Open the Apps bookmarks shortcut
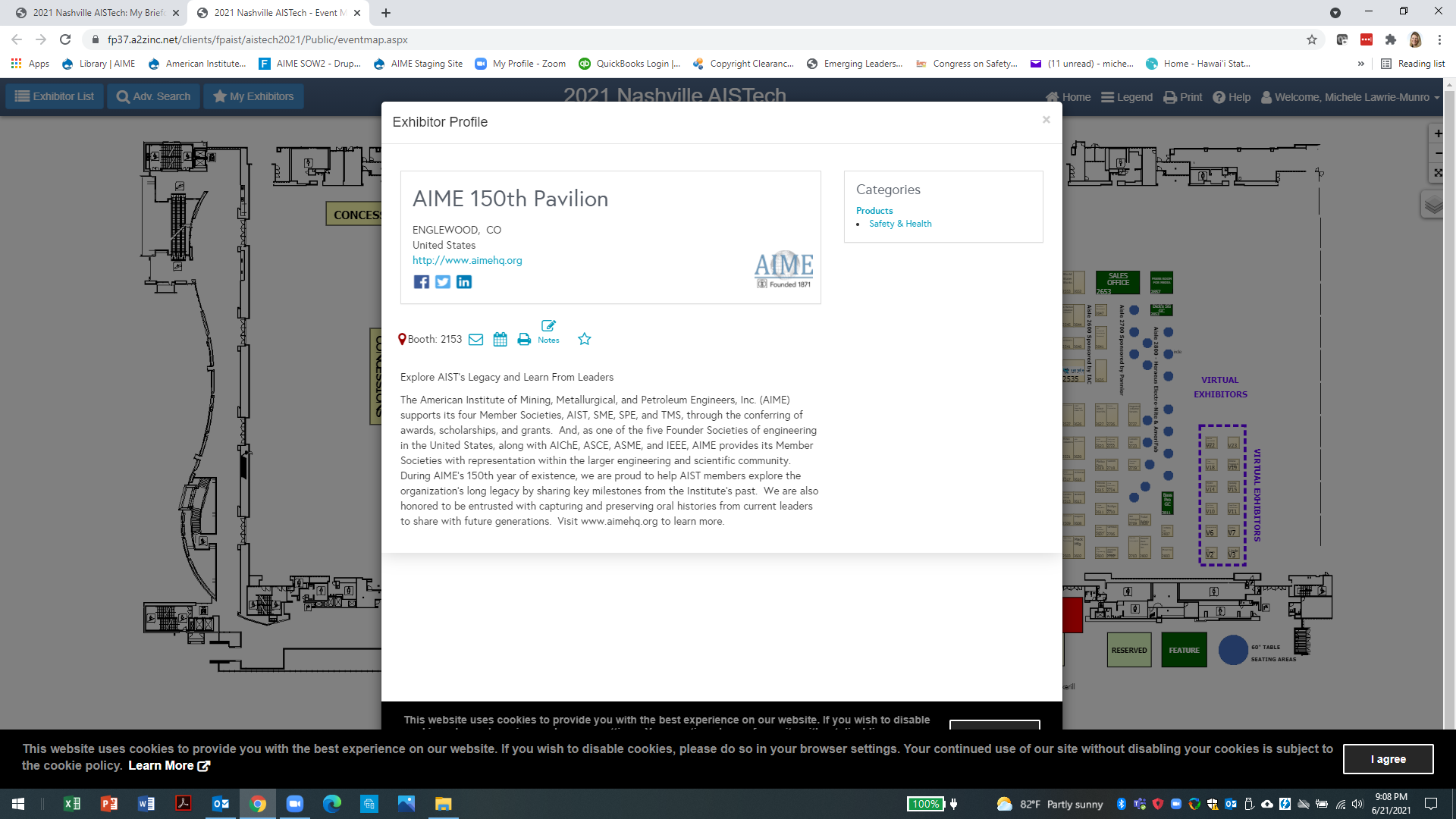This screenshot has height=819, width=1456. (30, 64)
